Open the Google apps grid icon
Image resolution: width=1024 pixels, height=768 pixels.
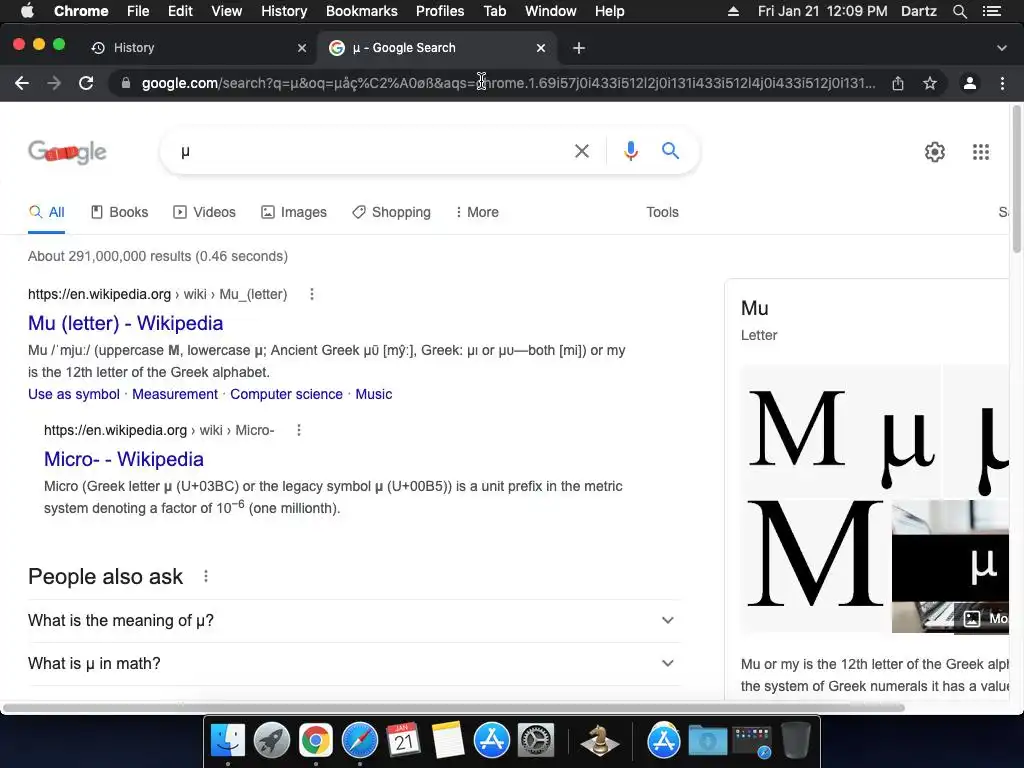click(x=980, y=152)
